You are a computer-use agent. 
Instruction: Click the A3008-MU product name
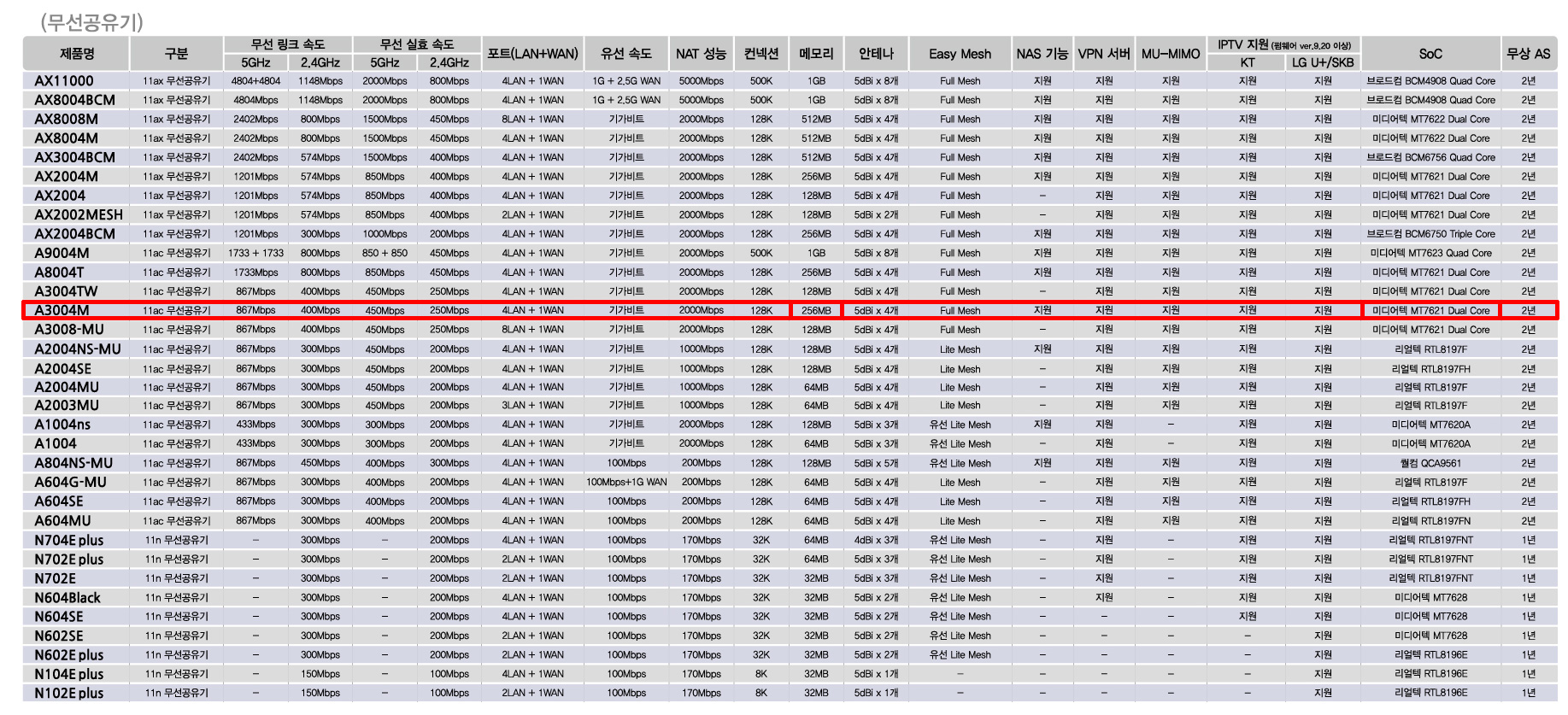(69, 329)
